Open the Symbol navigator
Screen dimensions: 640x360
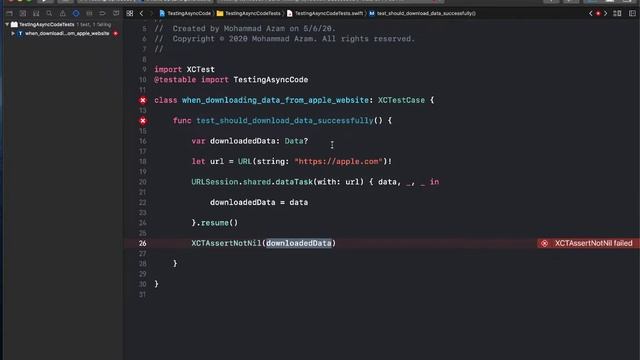click(x=36, y=13)
